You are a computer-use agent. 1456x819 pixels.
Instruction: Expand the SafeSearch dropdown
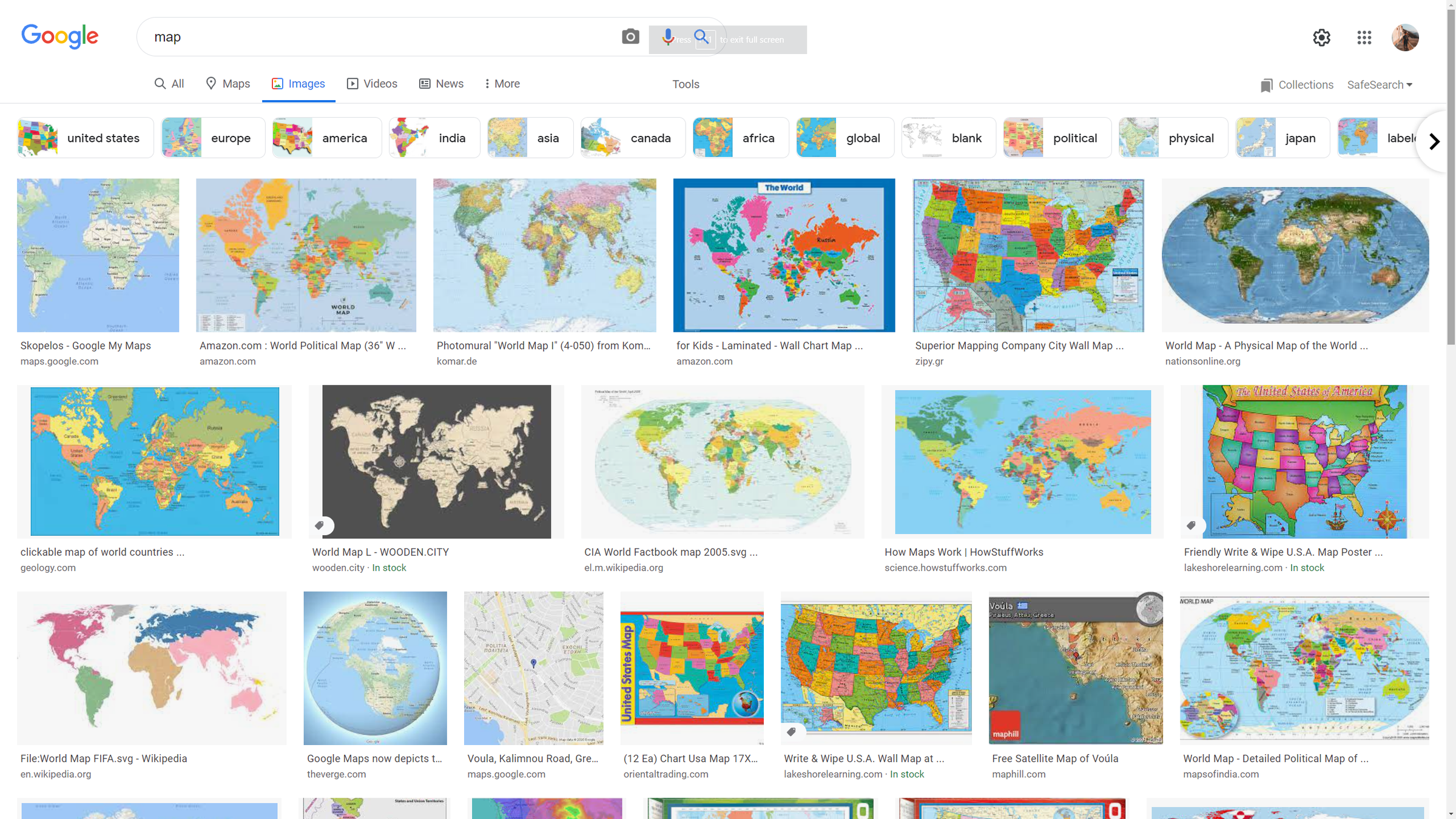[x=1380, y=85]
